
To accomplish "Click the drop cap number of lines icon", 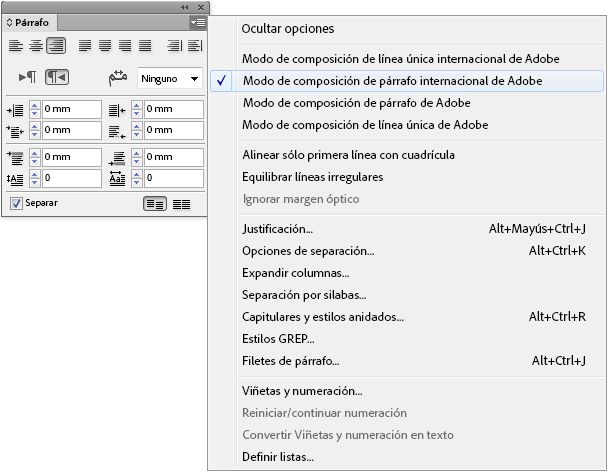I will click(x=15, y=179).
